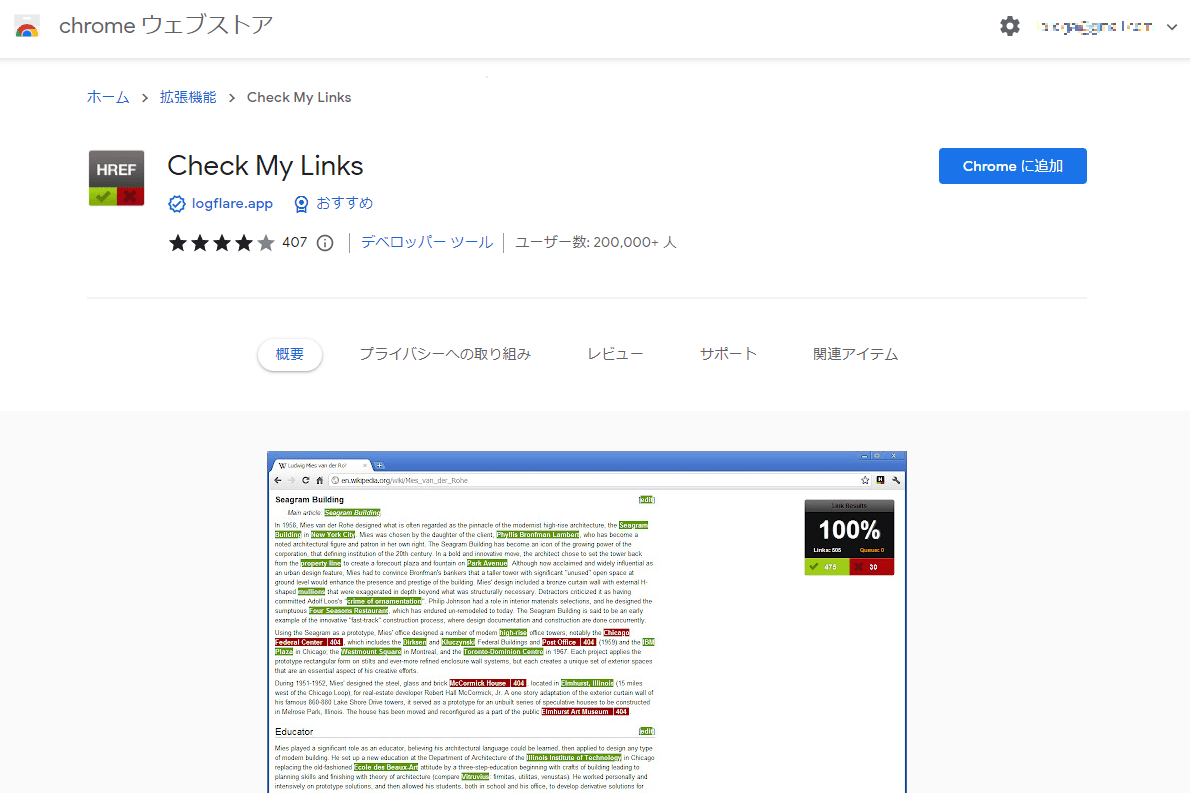Go to ホーム in the breadcrumb
This screenshot has width=1190, height=793.
108,97
